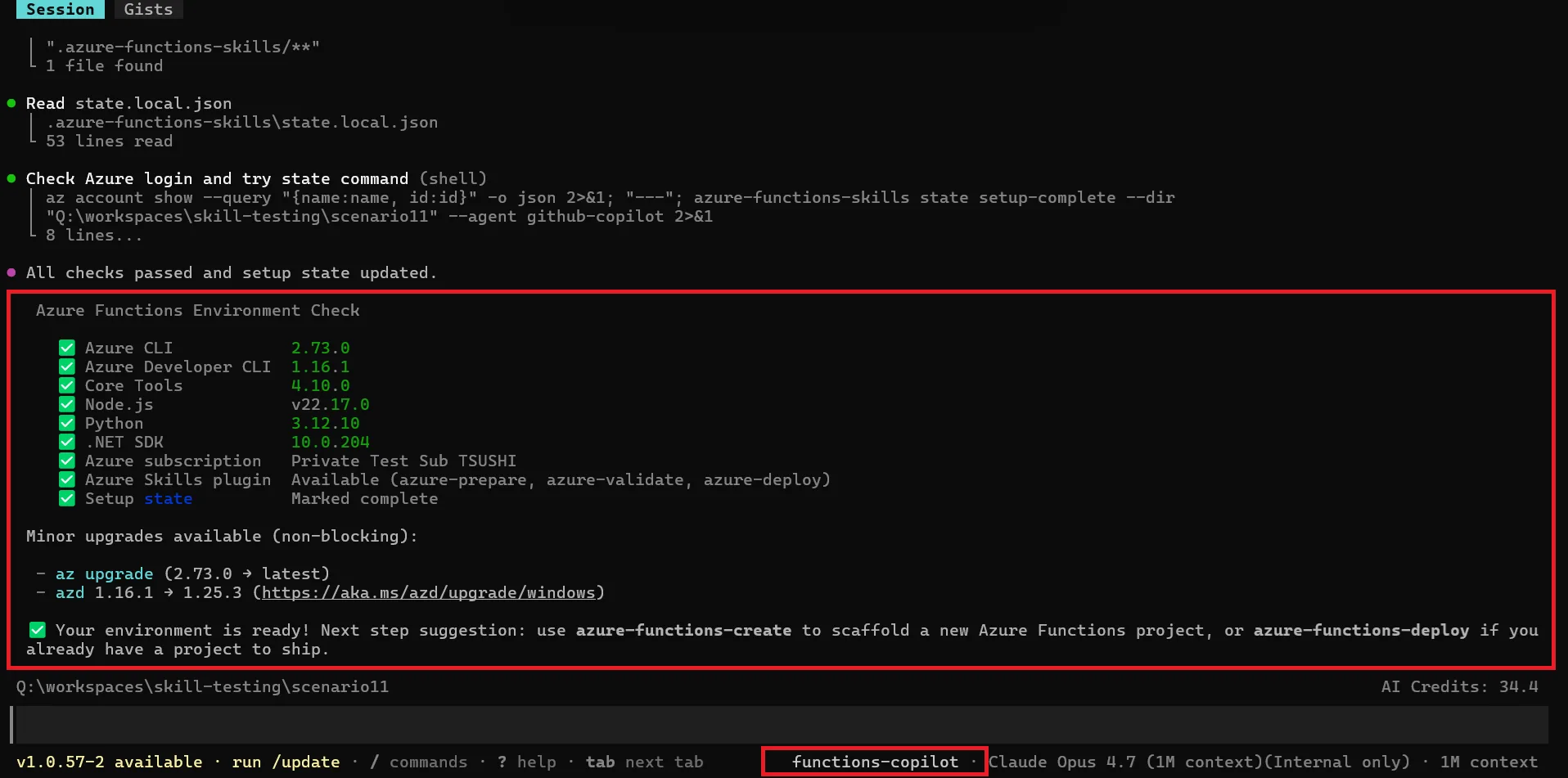The image size is (1568, 778).
Task: Click the 'az account show' shell command line
Action: (610, 197)
